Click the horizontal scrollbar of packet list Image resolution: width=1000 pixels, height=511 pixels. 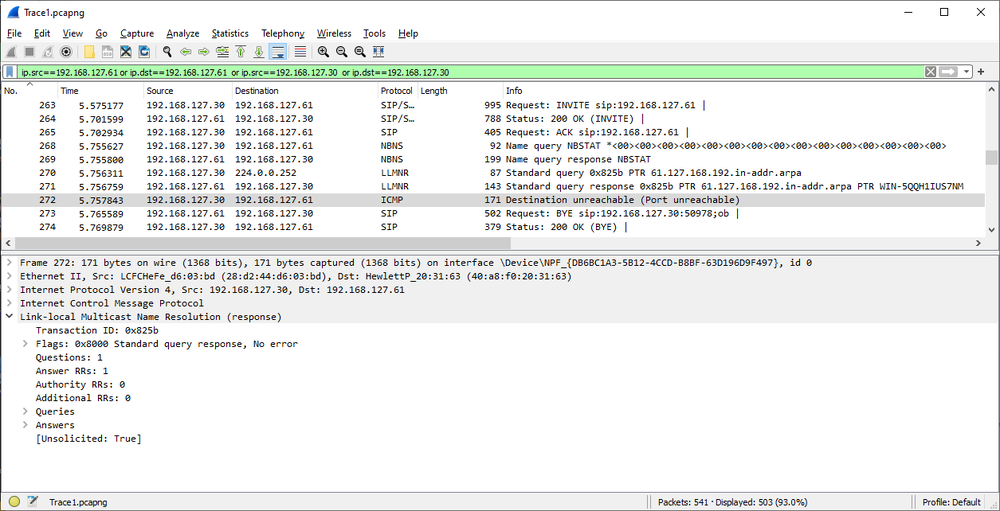click(x=263, y=243)
